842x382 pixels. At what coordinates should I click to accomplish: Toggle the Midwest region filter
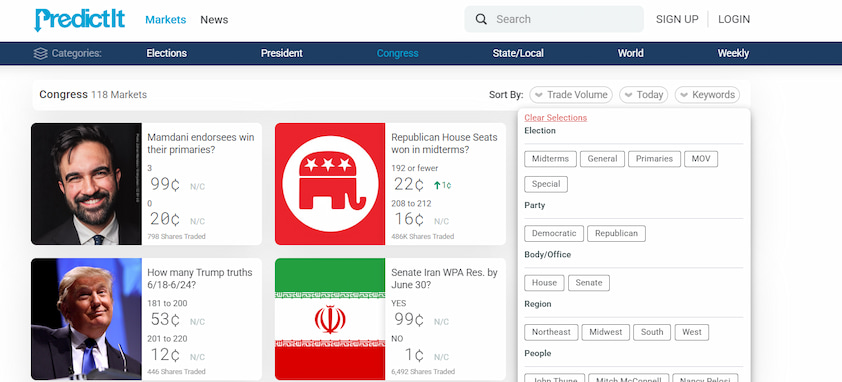(606, 333)
